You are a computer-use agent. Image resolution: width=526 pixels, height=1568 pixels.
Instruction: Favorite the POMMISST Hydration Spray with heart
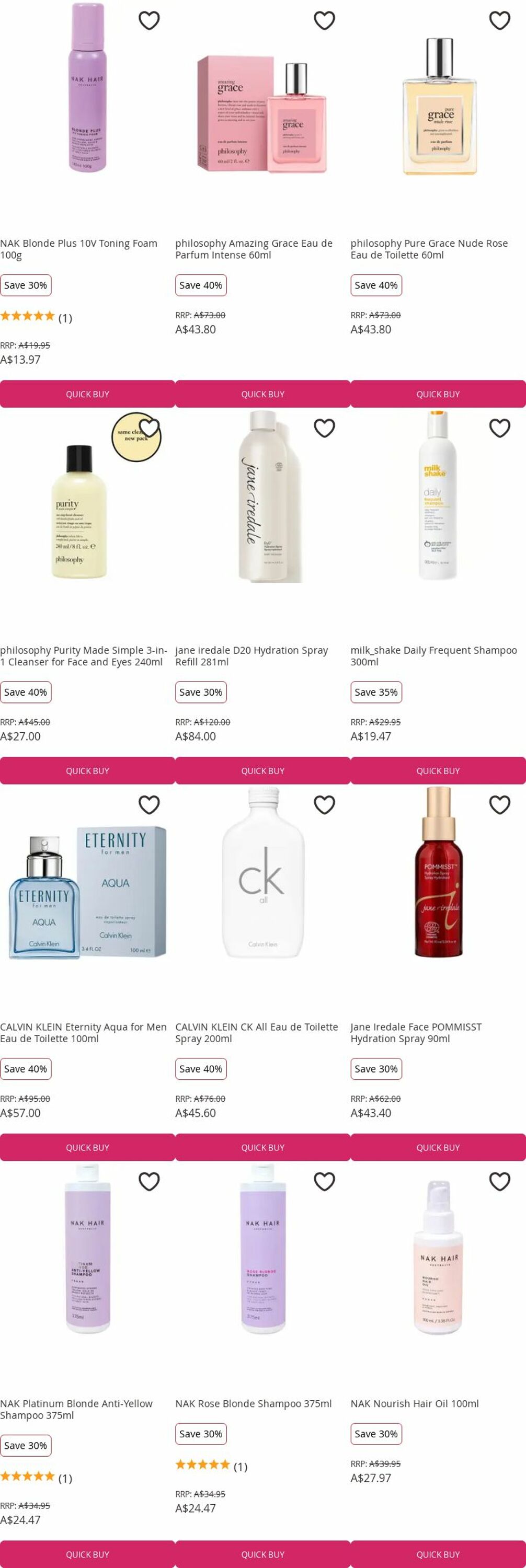[500, 805]
